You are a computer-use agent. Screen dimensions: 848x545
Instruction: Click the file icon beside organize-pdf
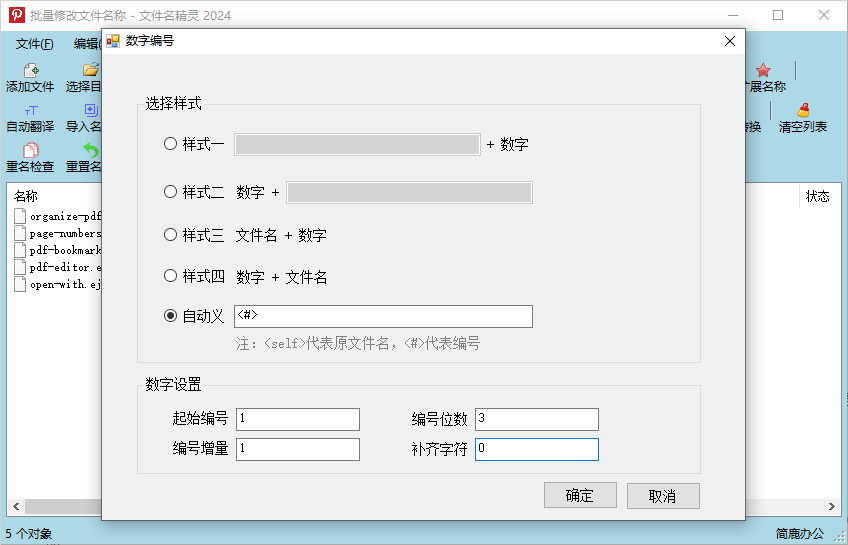20,216
